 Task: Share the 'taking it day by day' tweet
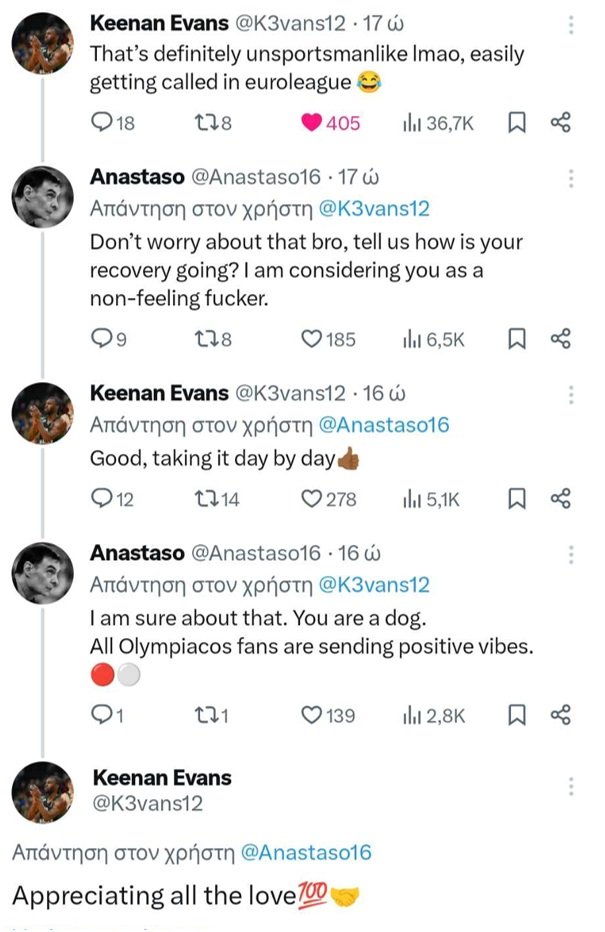tap(560, 498)
